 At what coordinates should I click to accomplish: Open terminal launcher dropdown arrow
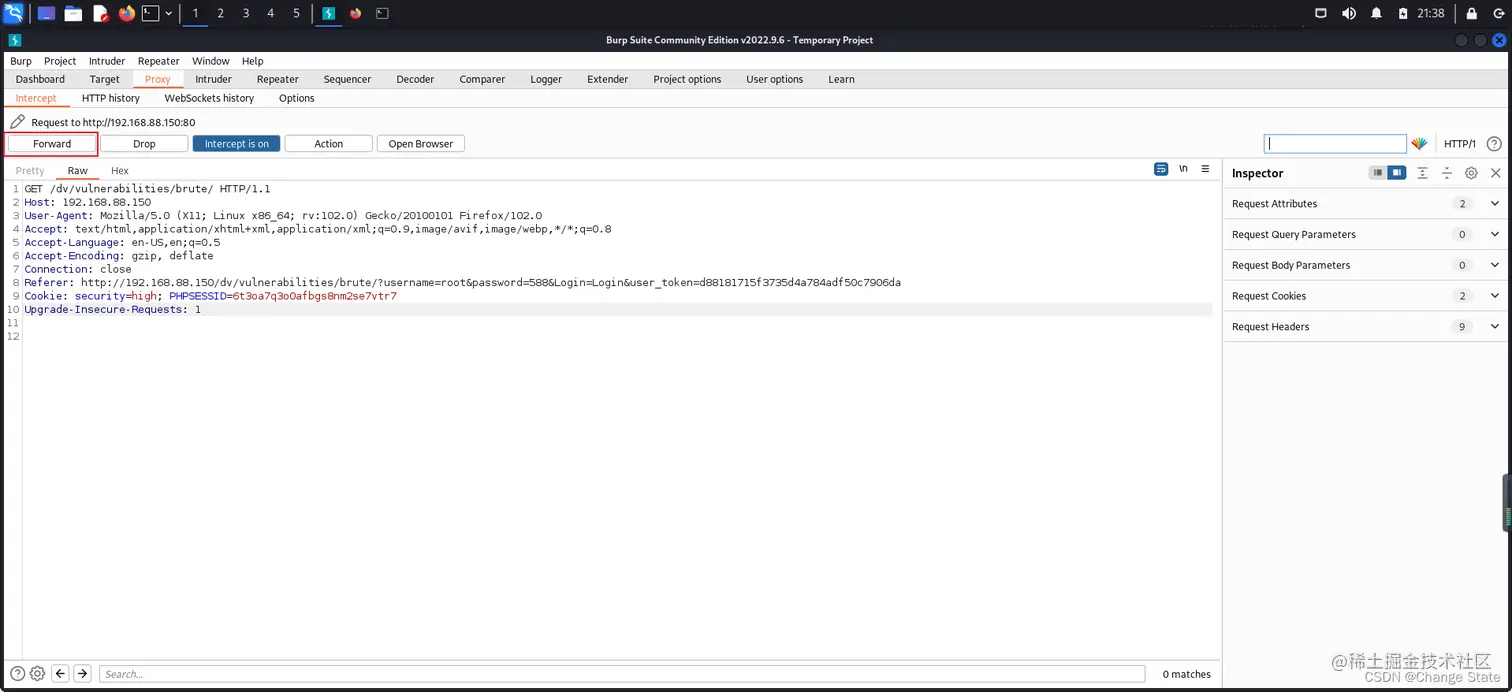coord(168,14)
